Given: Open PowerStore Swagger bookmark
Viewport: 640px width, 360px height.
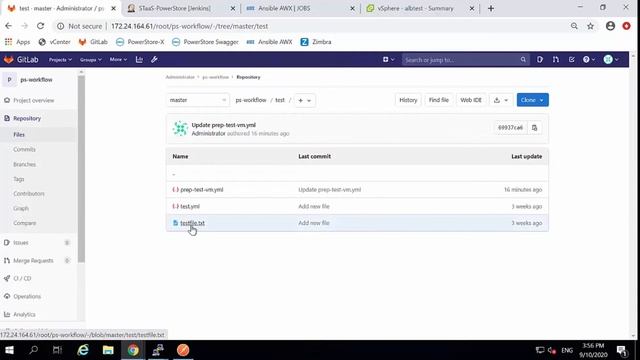Looking at the screenshot, I should (205, 42).
